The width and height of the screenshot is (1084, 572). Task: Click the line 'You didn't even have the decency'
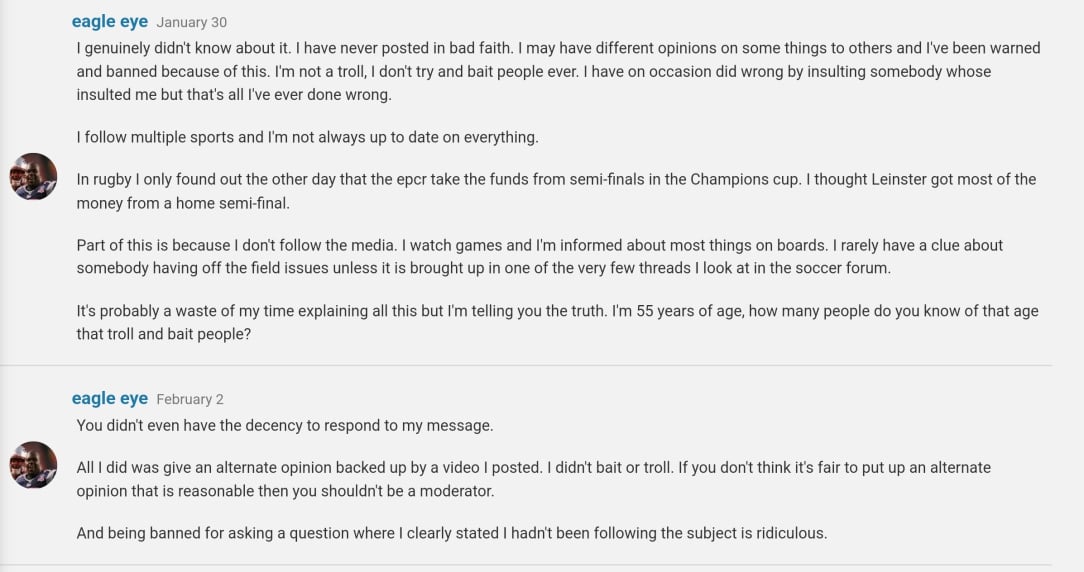point(285,425)
